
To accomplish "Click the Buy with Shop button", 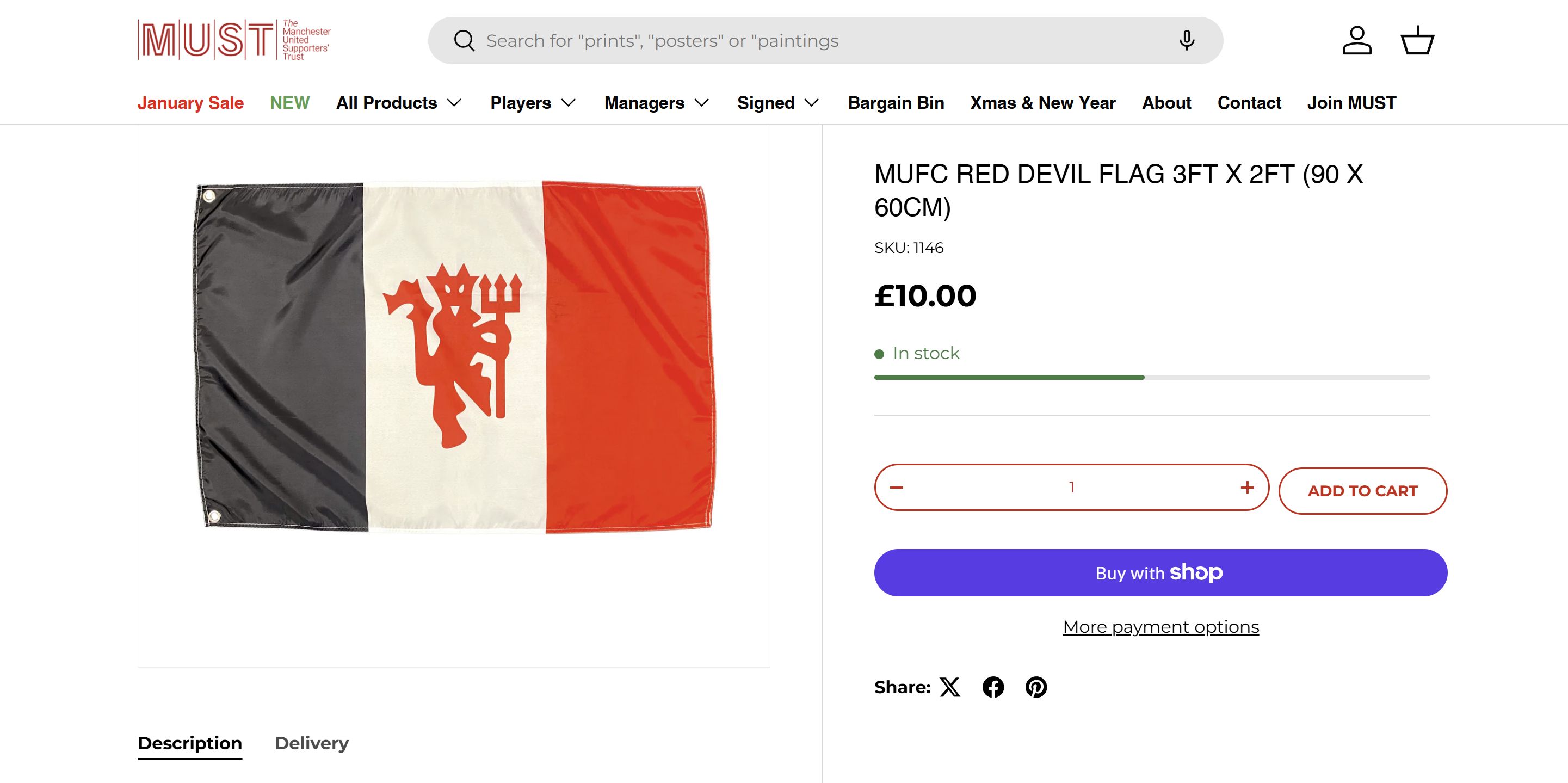I will (x=1160, y=572).
